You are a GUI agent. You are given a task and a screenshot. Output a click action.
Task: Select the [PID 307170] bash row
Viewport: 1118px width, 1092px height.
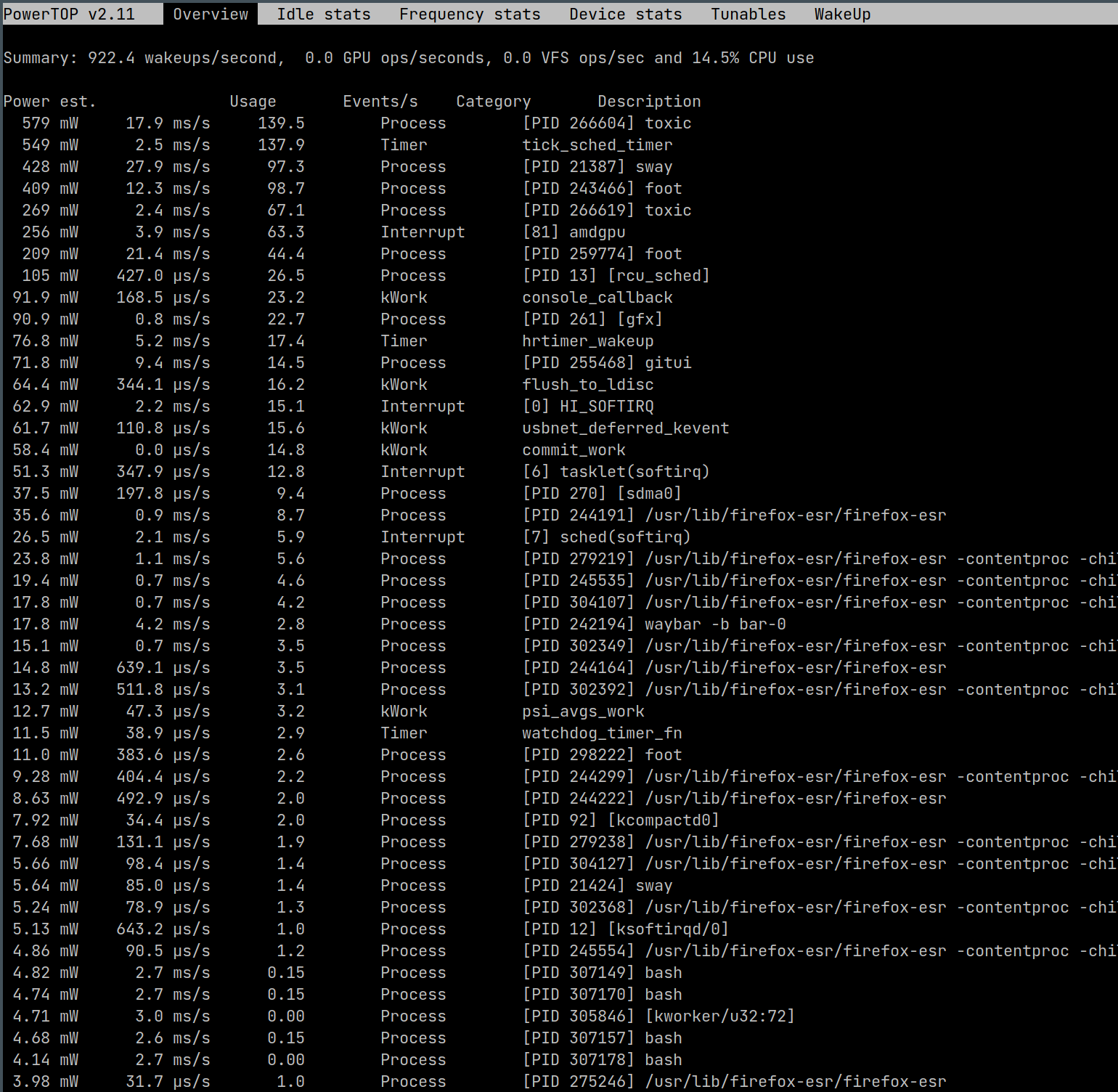(x=559, y=995)
